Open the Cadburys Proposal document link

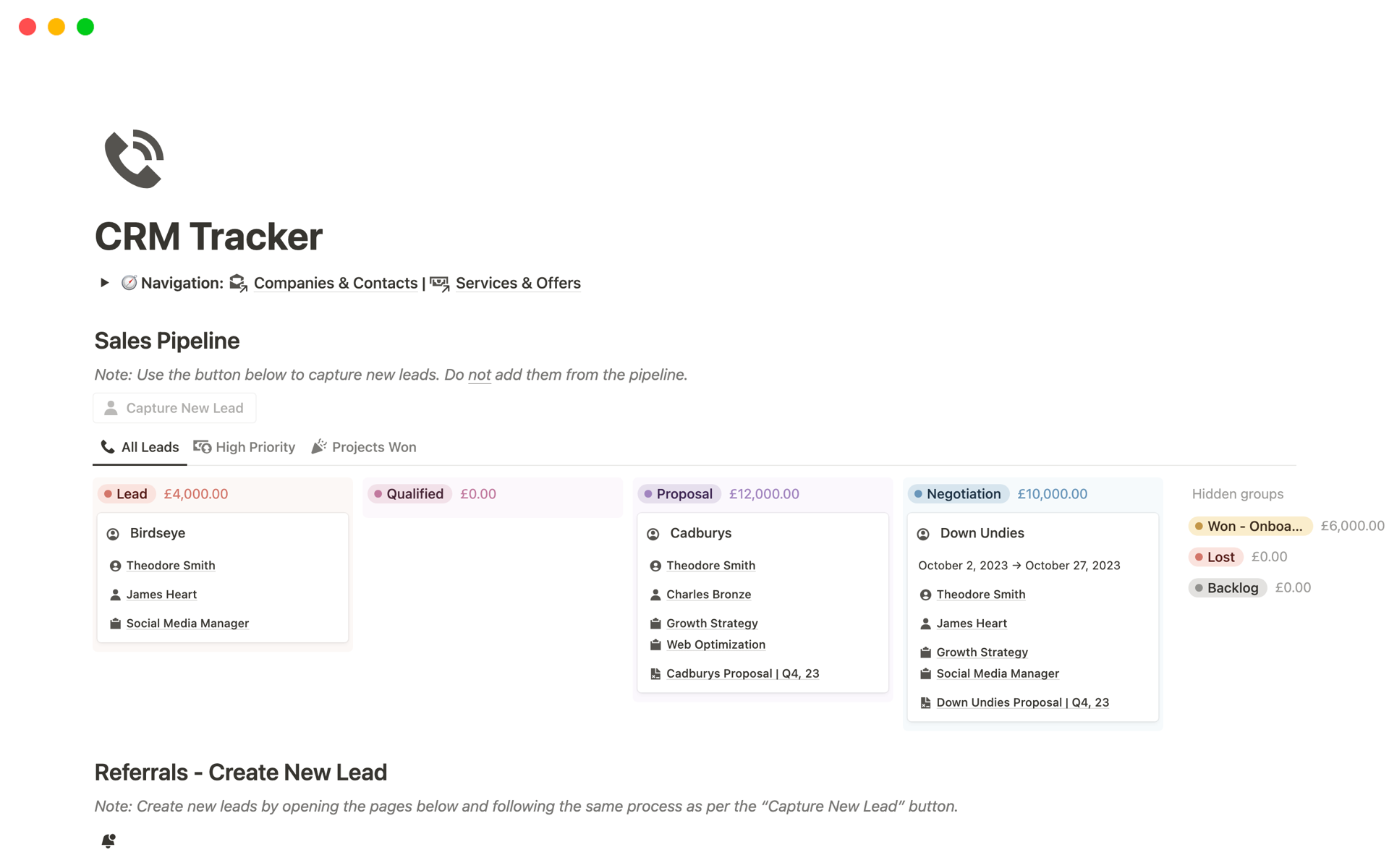coord(743,673)
